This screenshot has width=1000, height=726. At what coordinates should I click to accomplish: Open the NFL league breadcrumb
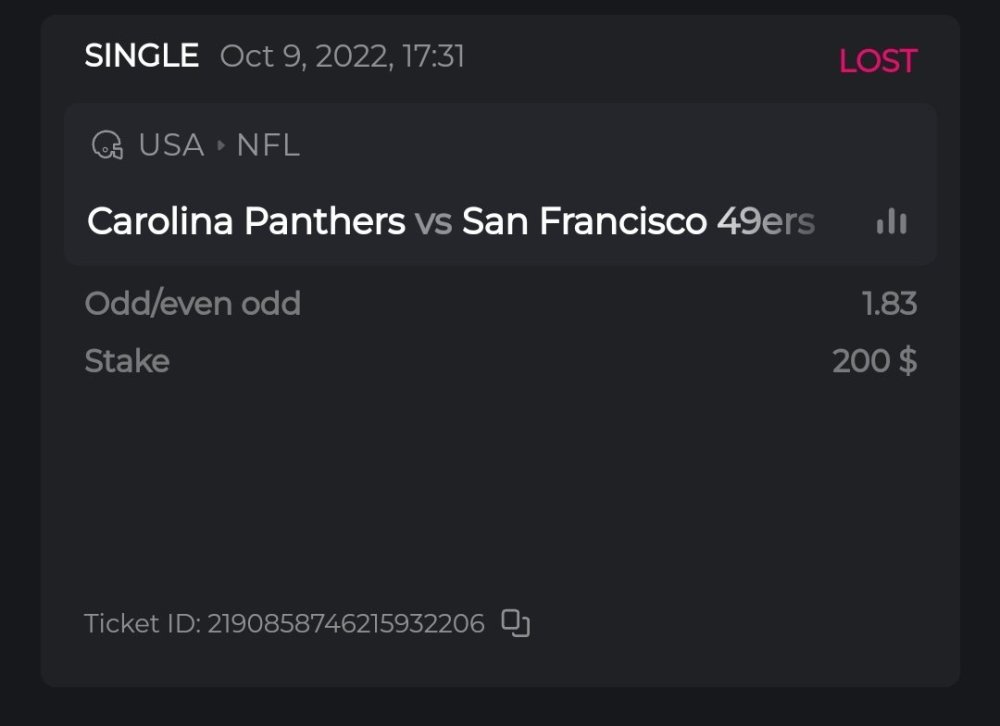click(268, 146)
